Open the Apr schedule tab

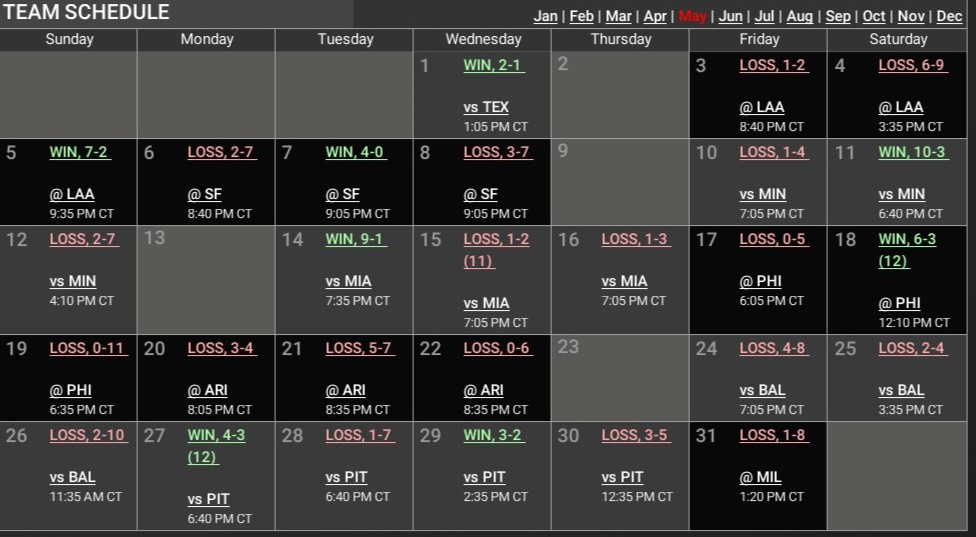pyautogui.click(x=655, y=16)
